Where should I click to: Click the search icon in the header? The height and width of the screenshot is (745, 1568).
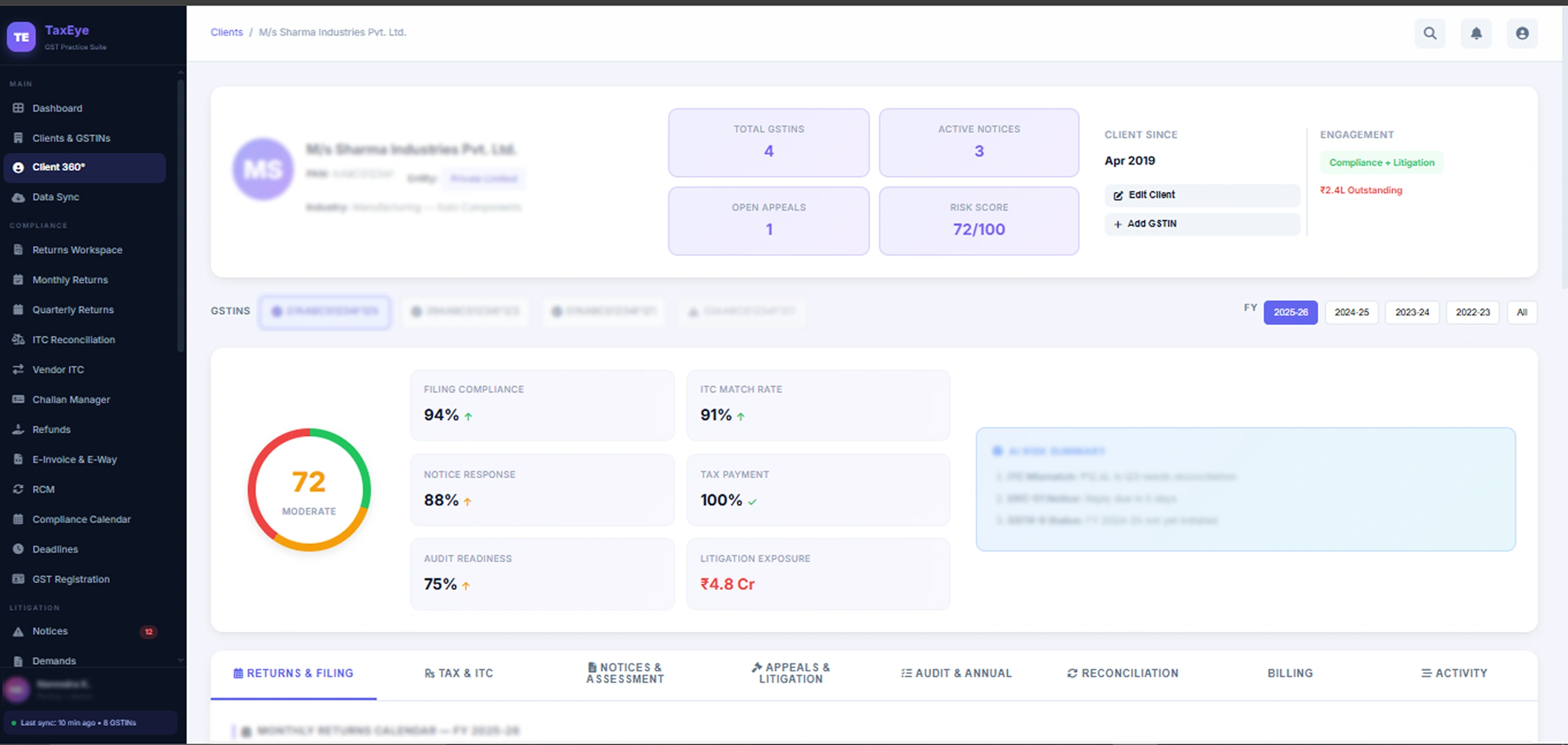pyautogui.click(x=1430, y=33)
